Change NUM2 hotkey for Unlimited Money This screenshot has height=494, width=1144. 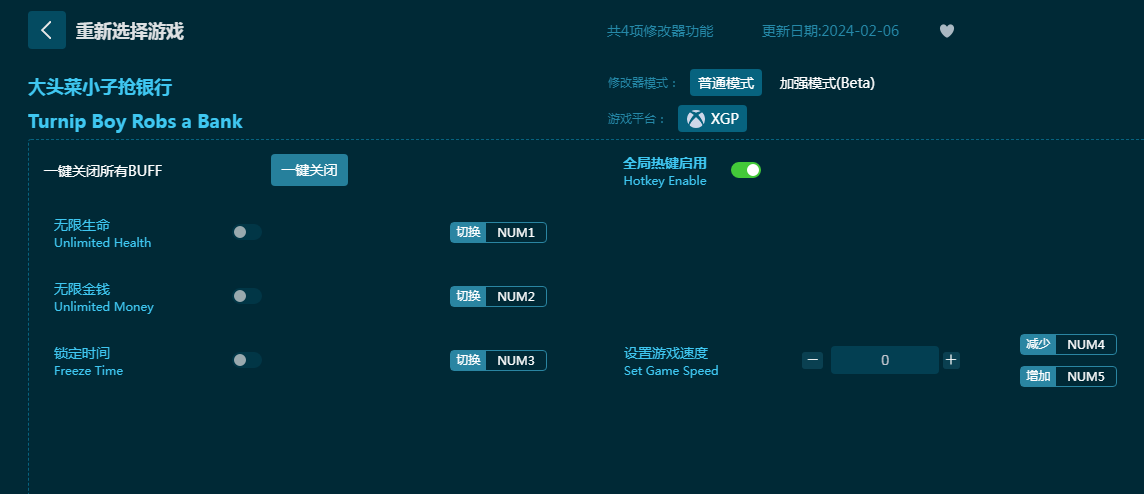[515, 297]
